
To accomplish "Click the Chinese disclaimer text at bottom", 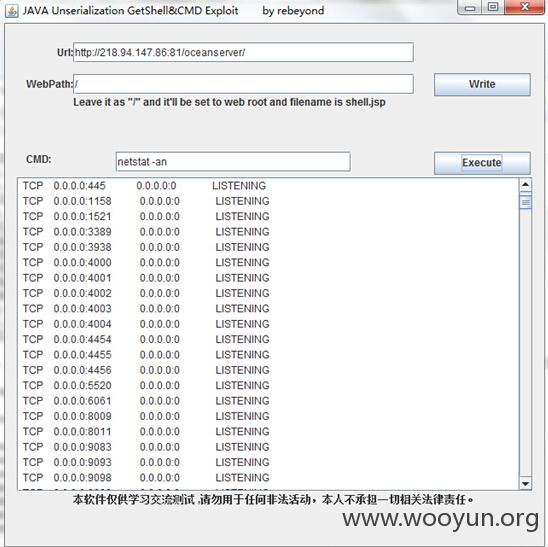I will (x=273, y=499).
